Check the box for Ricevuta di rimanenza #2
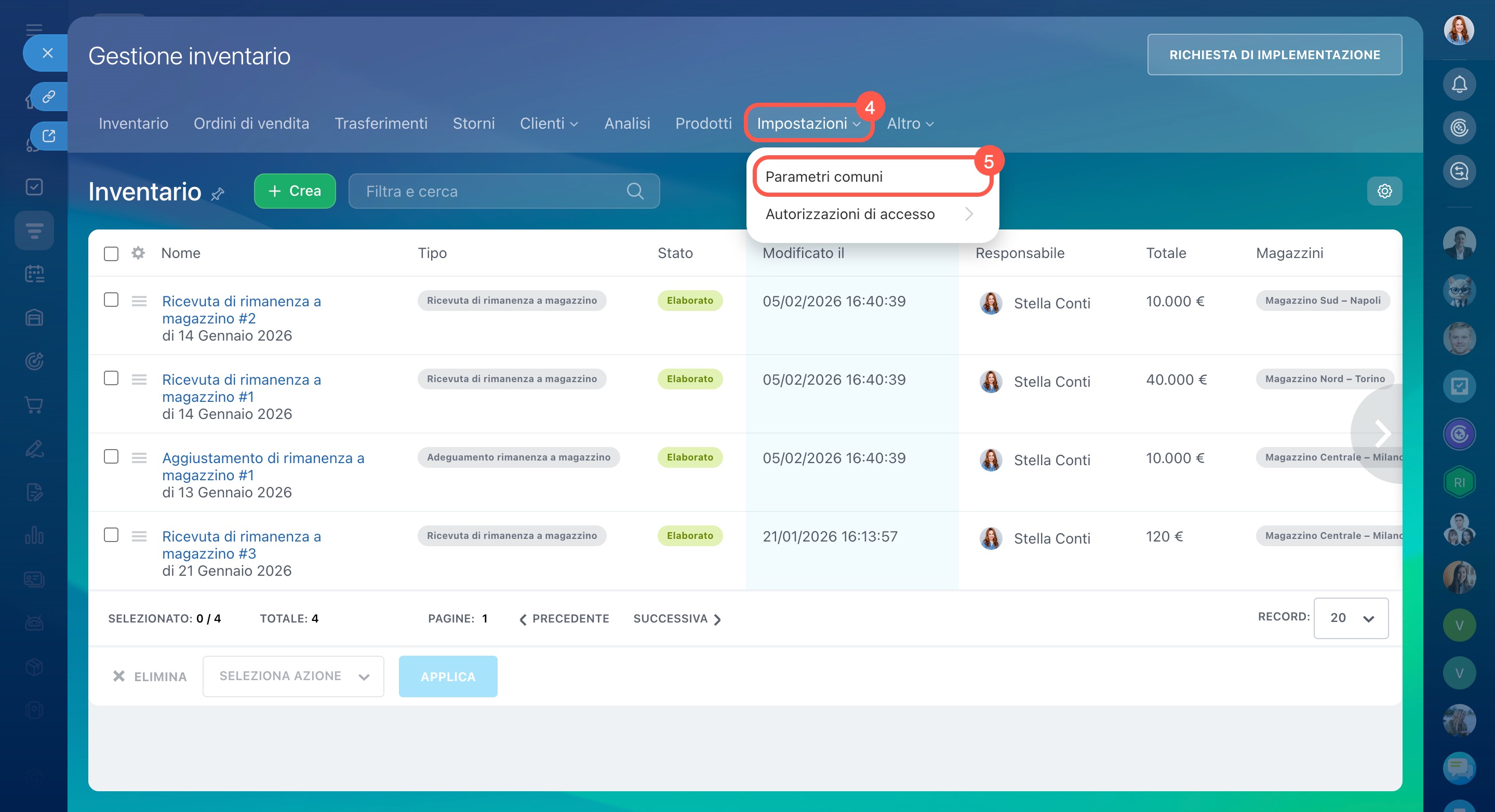1495x812 pixels. pos(111,300)
